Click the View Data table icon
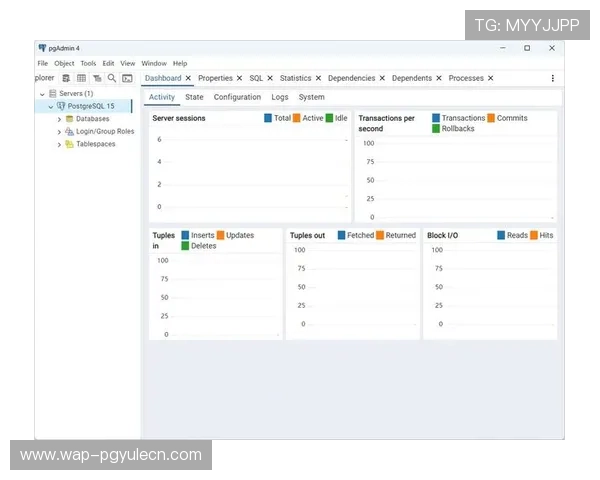This screenshot has height=480, width=600. (81, 78)
